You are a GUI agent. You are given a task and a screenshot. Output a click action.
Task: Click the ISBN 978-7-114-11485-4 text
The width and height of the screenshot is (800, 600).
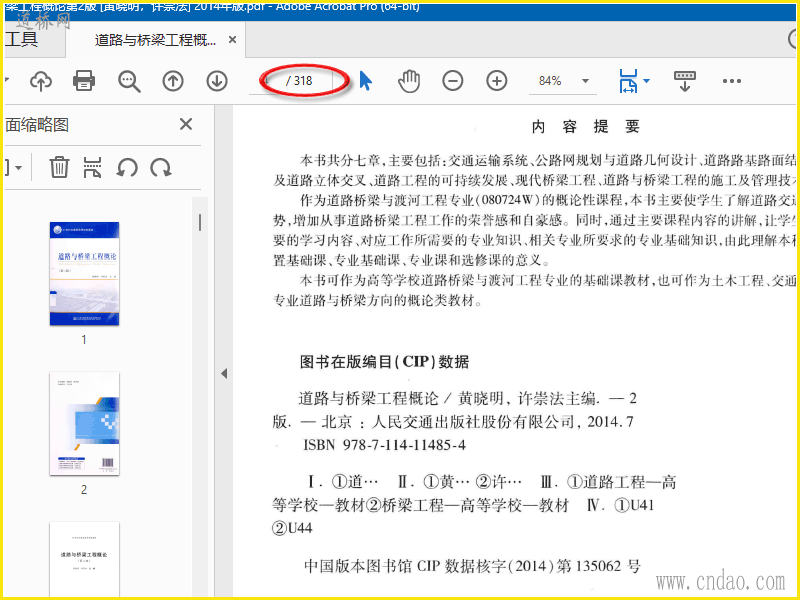pos(384,445)
